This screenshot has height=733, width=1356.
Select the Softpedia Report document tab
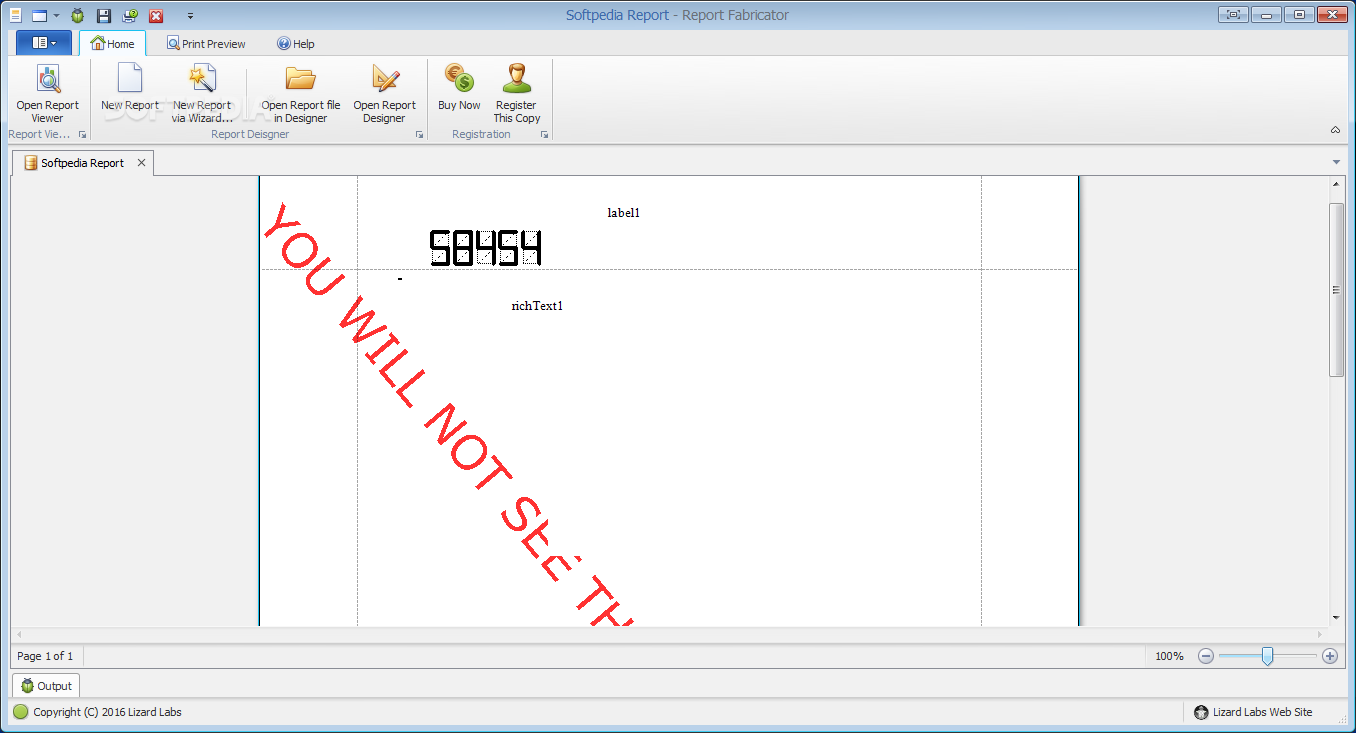(x=82, y=163)
